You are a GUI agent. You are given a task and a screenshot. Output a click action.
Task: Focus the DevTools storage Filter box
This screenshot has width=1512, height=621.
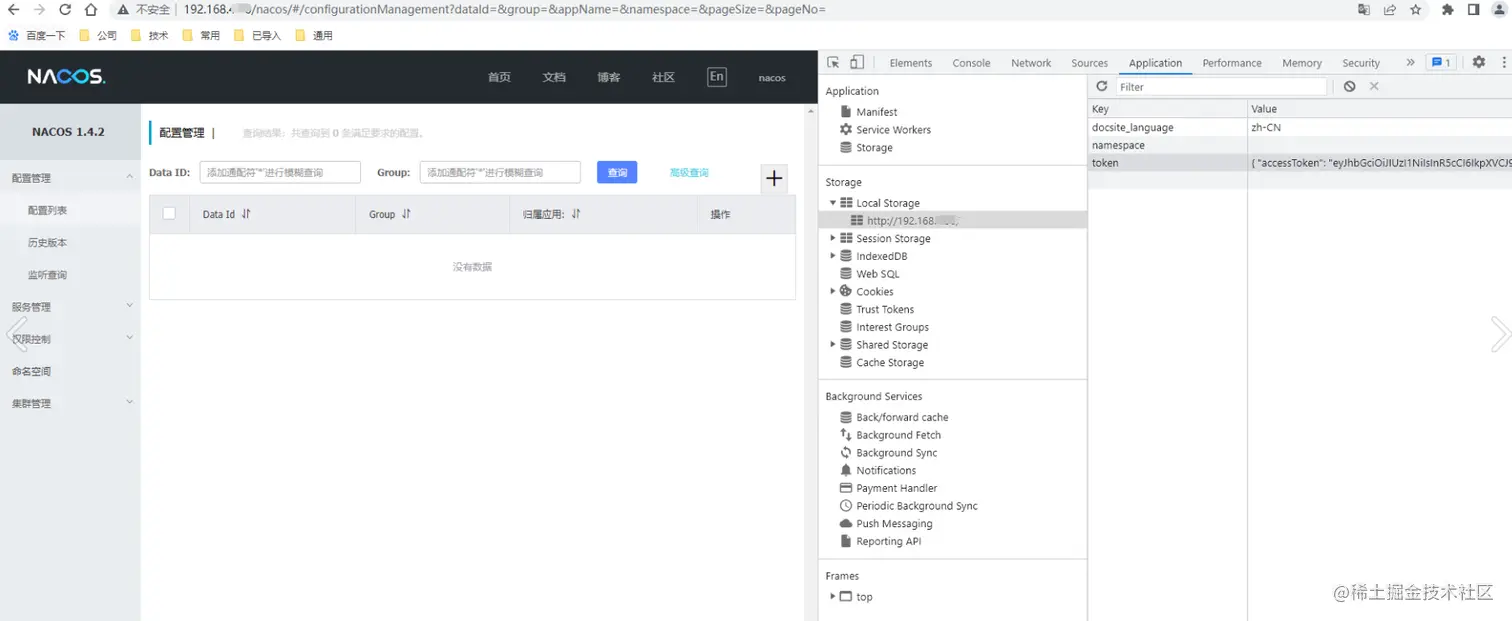coord(1221,86)
